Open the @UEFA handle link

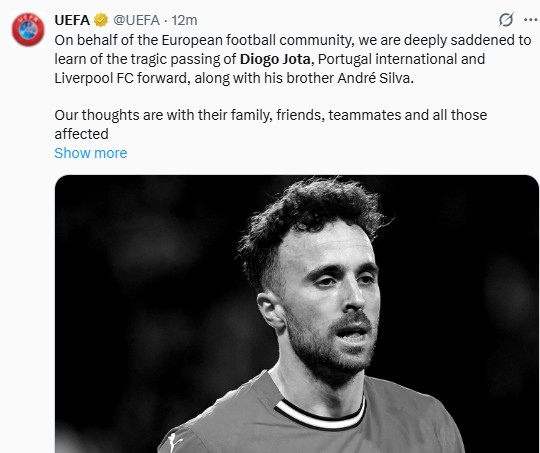[x=136, y=20]
